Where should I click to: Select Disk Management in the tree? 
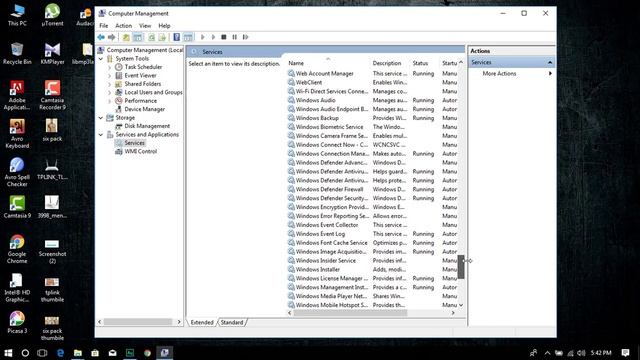(147, 126)
